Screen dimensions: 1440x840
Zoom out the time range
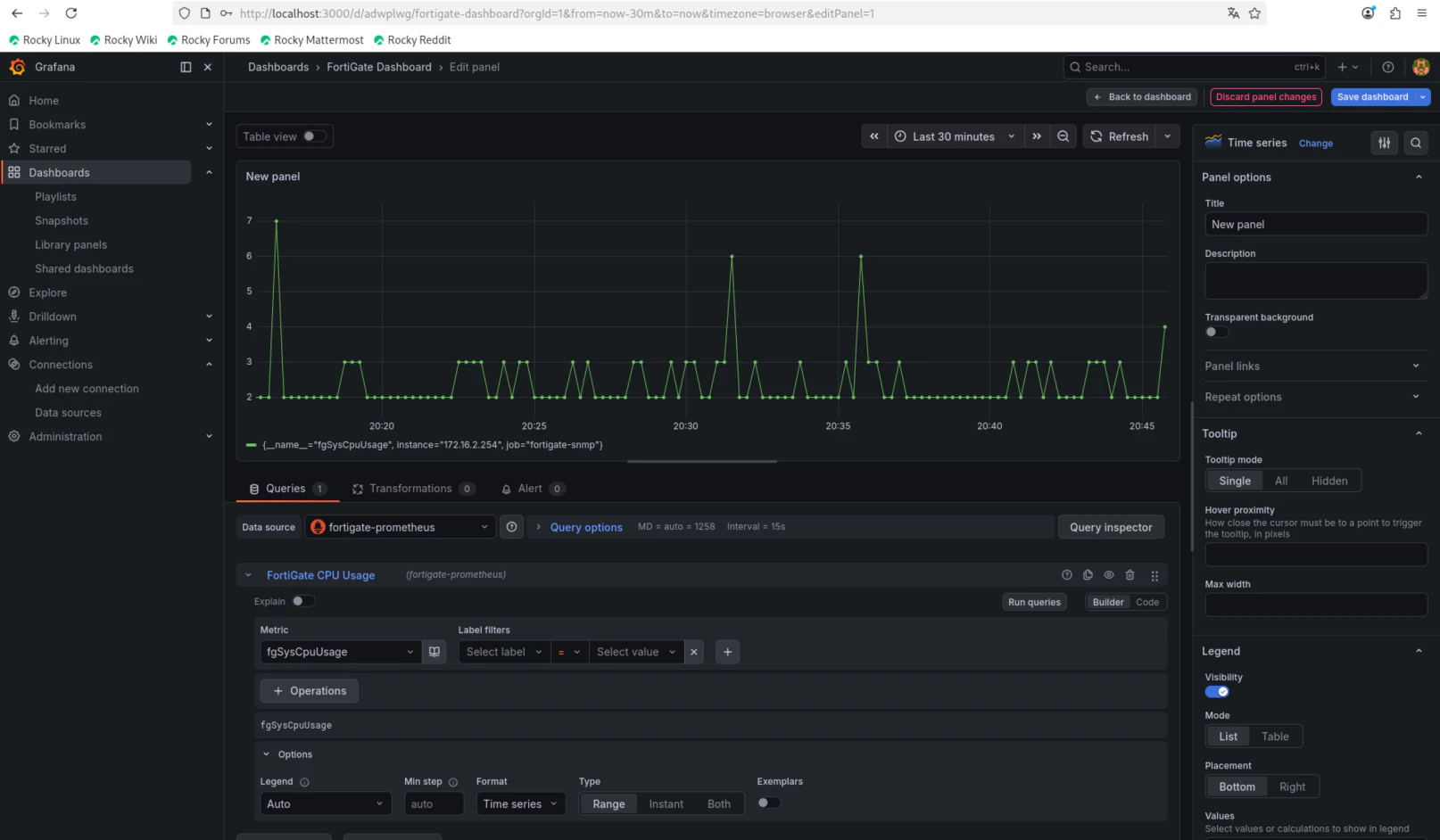[x=1063, y=136]
